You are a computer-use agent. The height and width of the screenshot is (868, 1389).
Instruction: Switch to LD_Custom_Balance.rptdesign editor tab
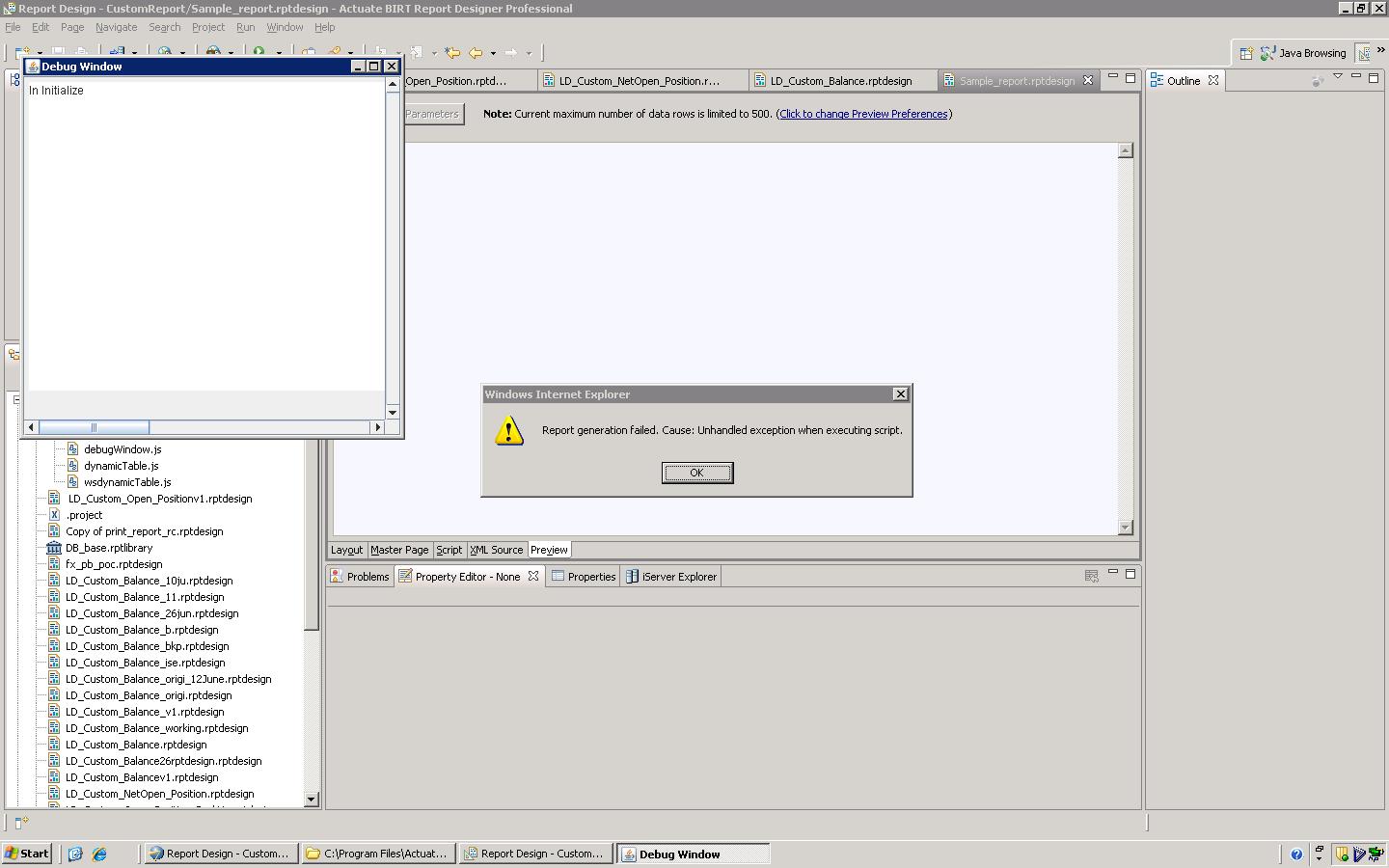[840, 81]
